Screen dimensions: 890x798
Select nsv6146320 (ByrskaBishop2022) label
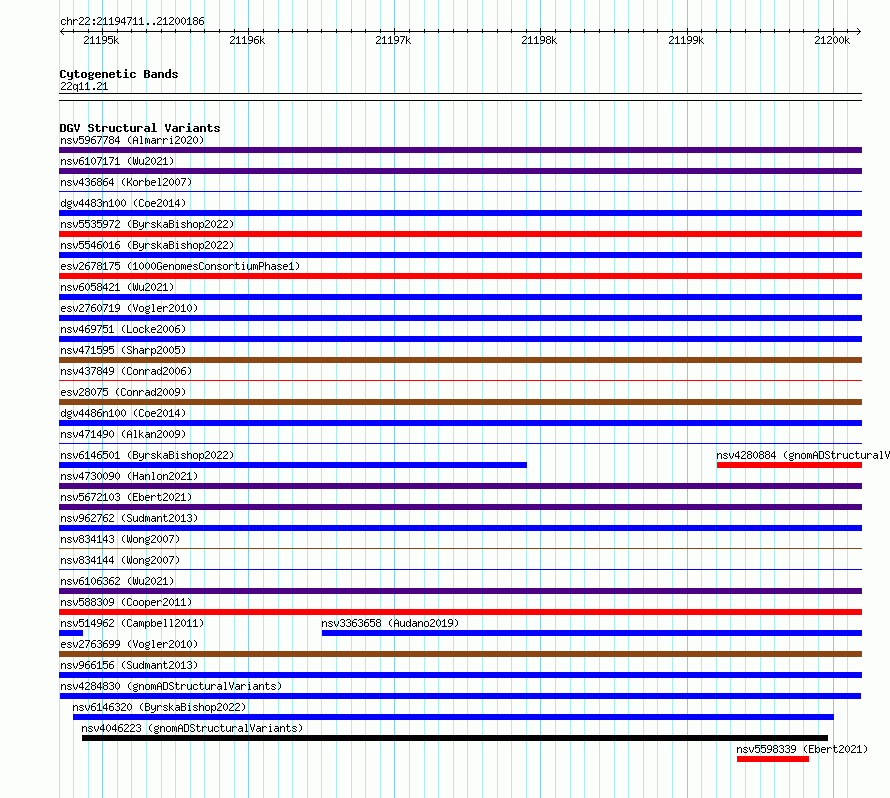[x=159, y=707]
